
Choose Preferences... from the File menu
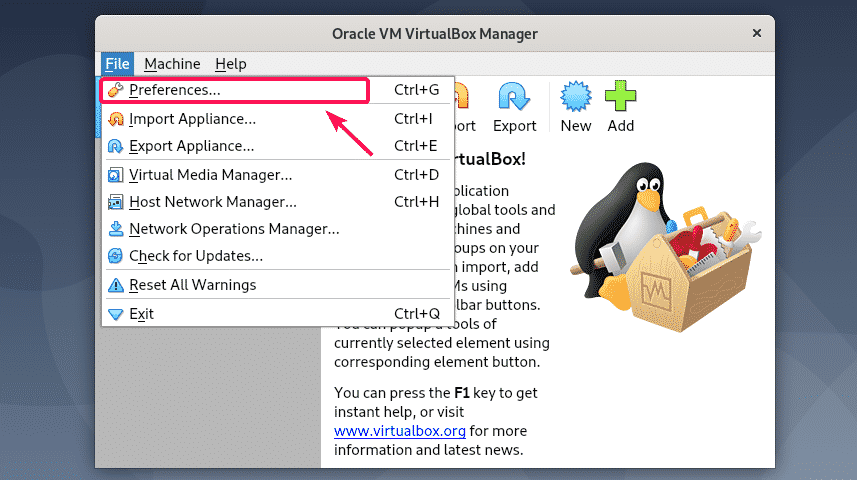(175, 90)
